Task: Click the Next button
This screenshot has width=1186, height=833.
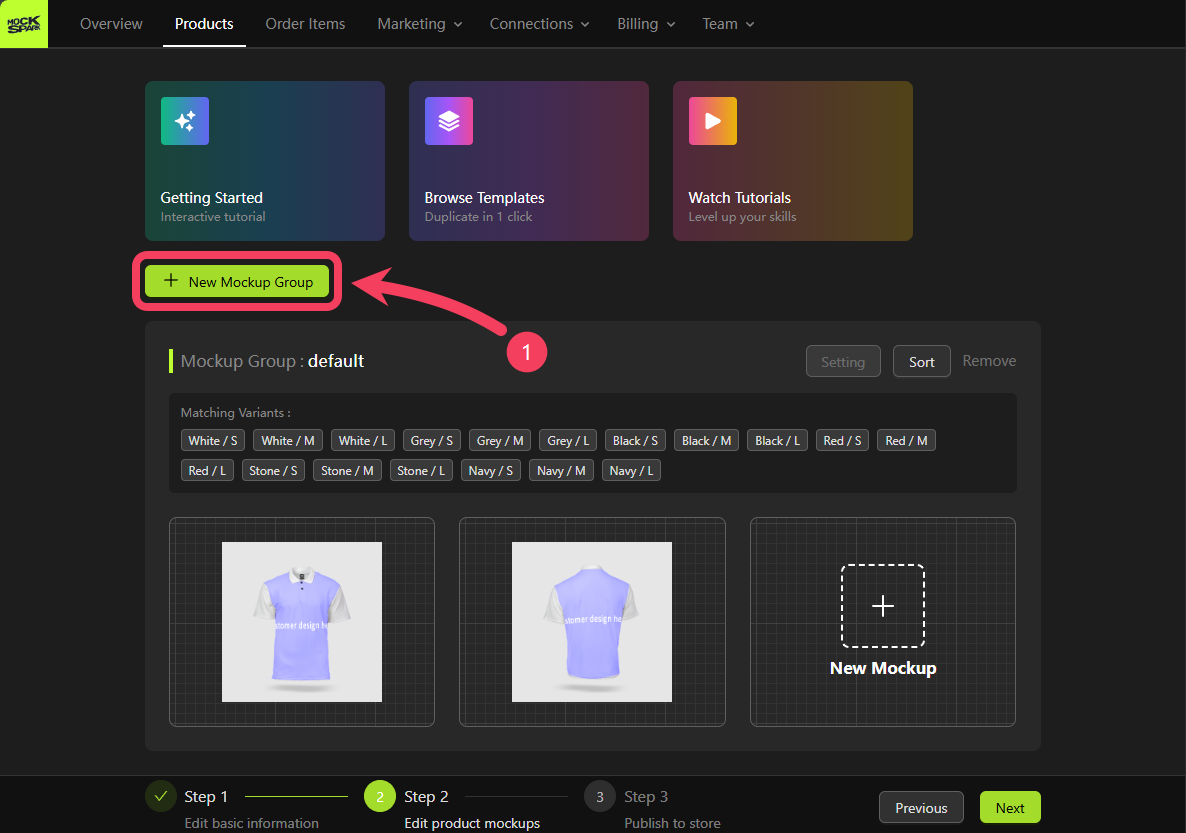Action: click(1010, 807)
